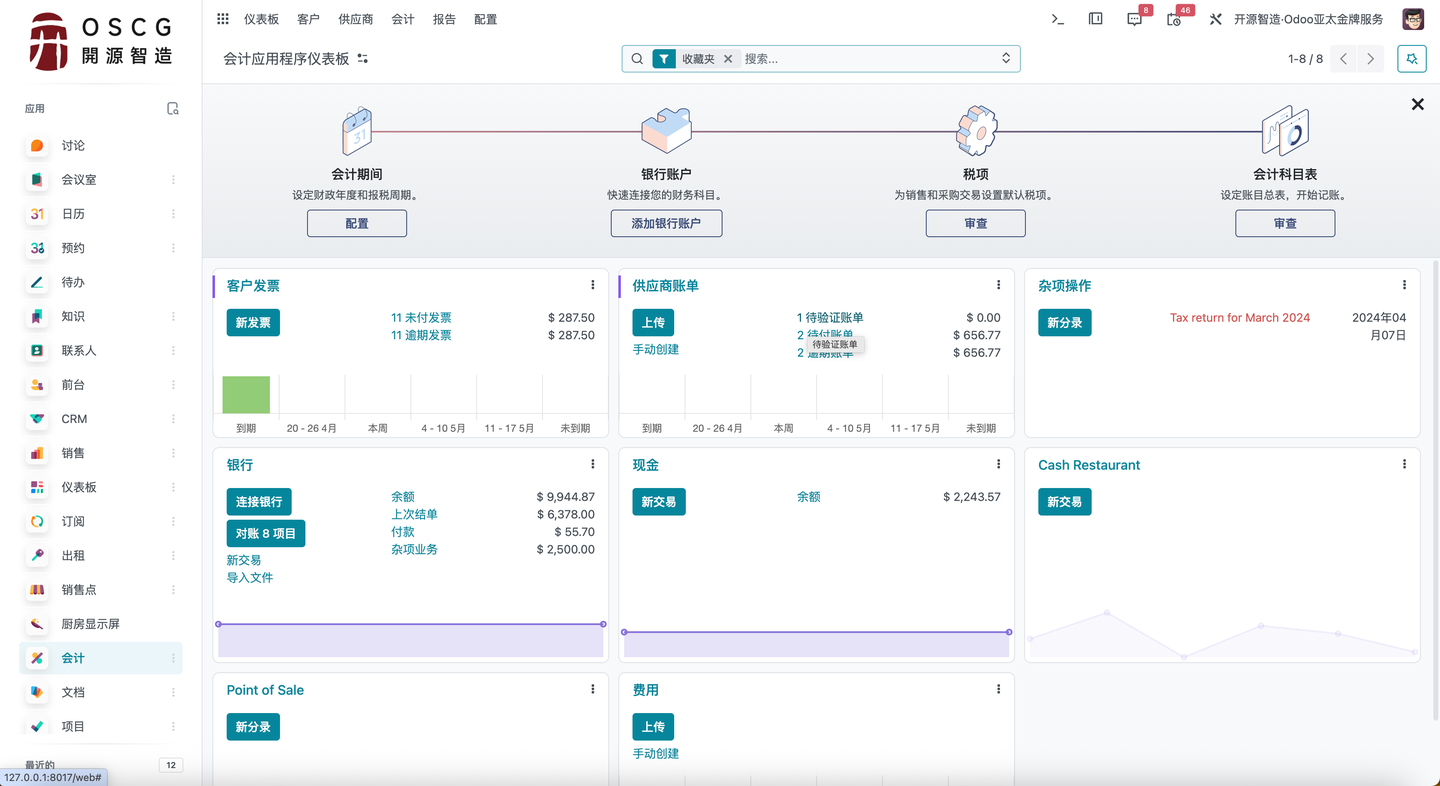Click the user avatar in the top right

point(1413,17)
